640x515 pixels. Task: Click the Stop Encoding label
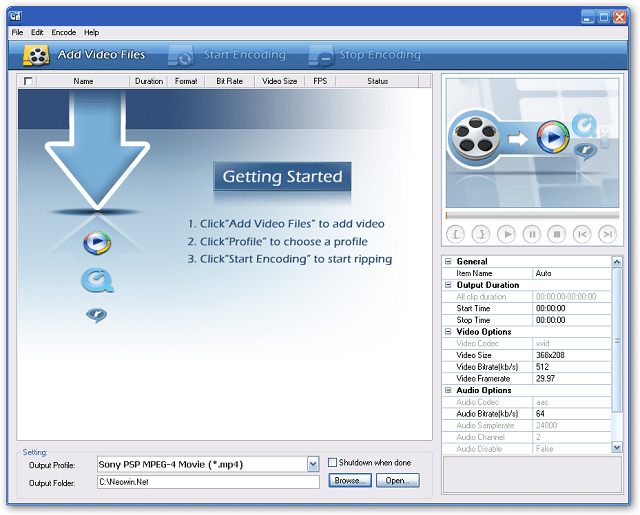click(380, 54)
